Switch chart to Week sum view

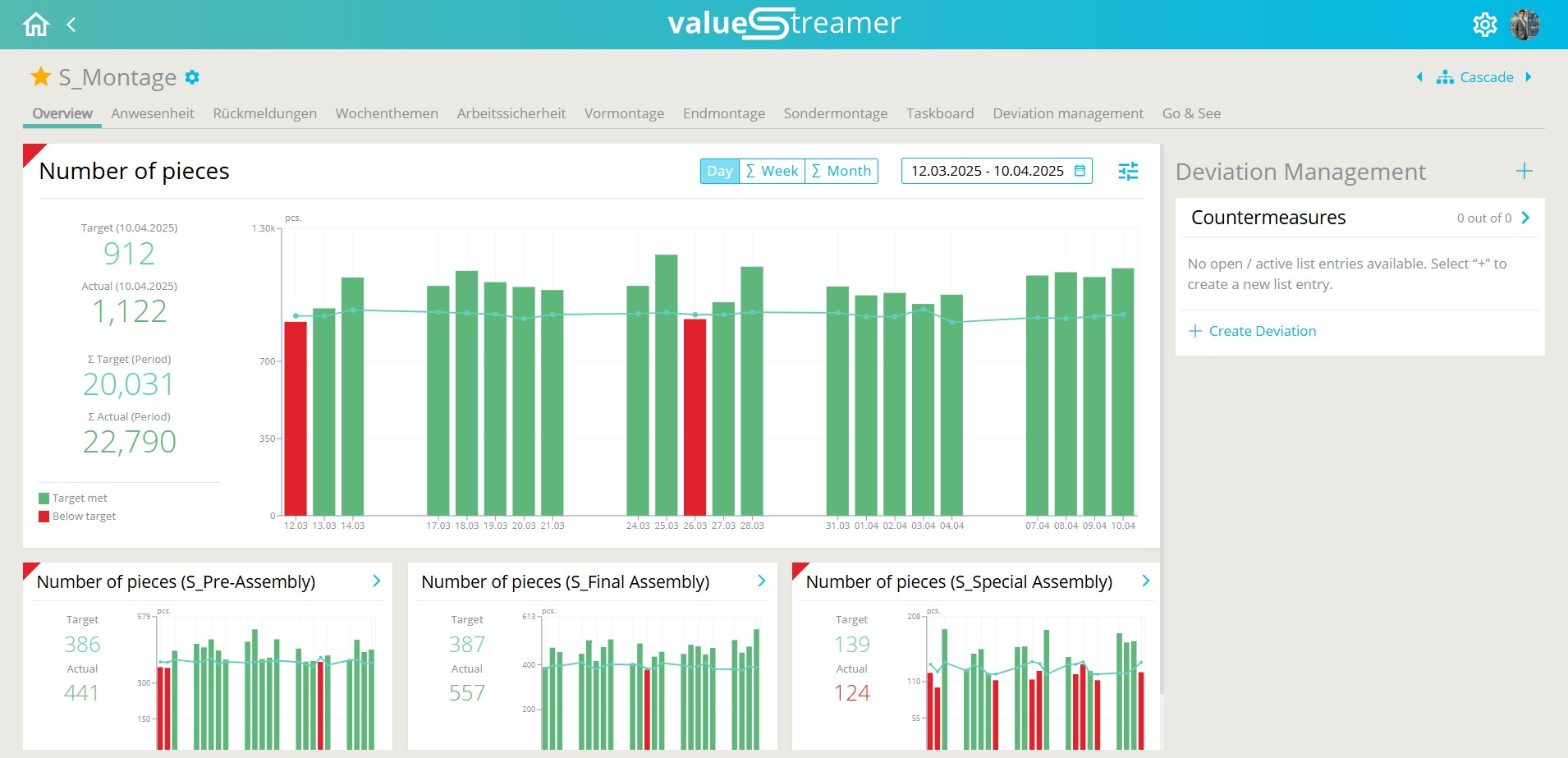tap(772, 171)
